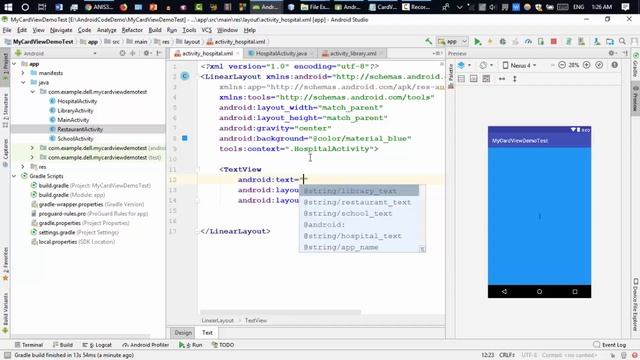
Task: Collapse the Gradle Scripts node
Action: tap(14, 176)
